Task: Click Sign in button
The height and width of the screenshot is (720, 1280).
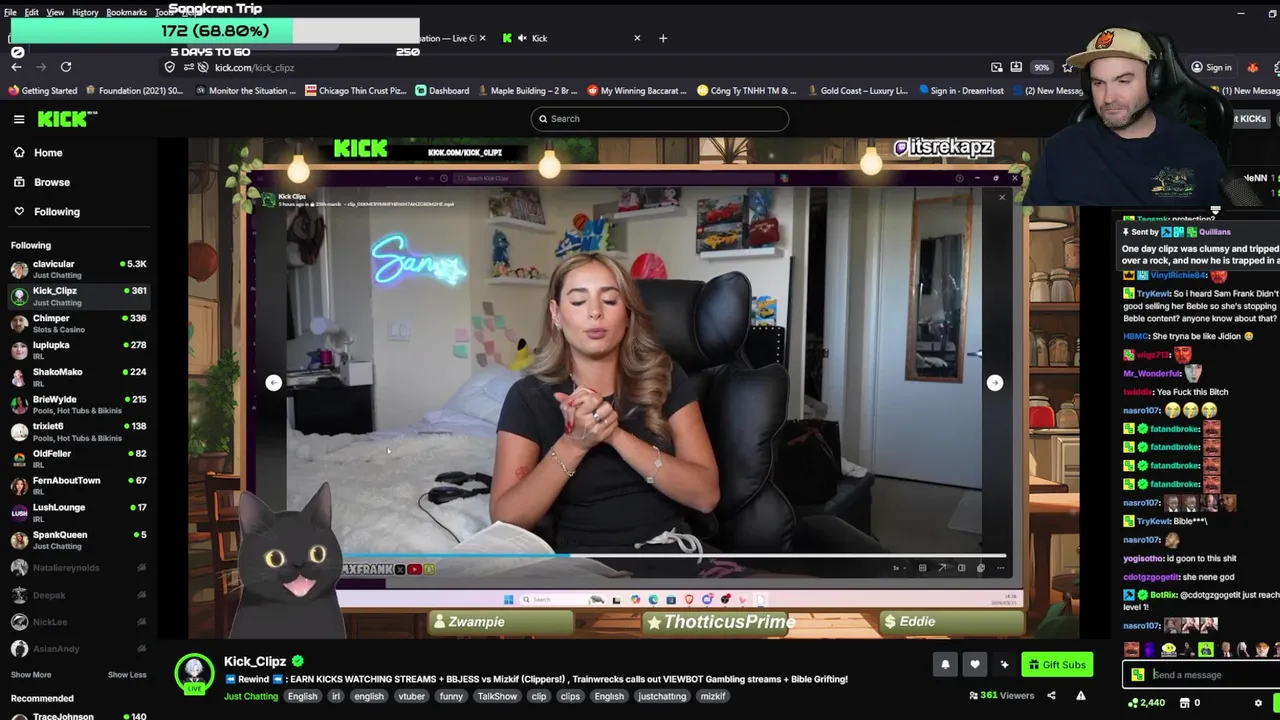Action: [x=1211, y=67]
